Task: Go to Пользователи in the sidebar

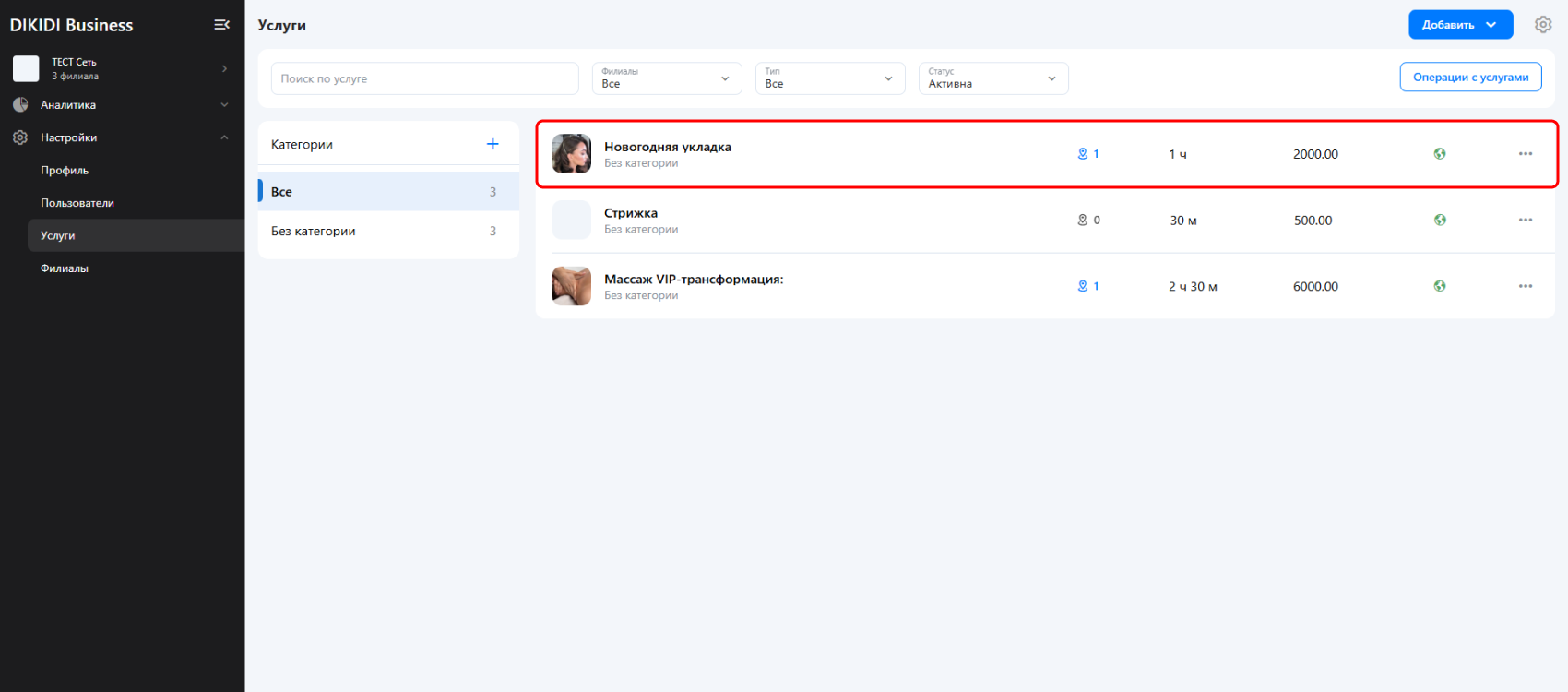Action: [77, 203]
